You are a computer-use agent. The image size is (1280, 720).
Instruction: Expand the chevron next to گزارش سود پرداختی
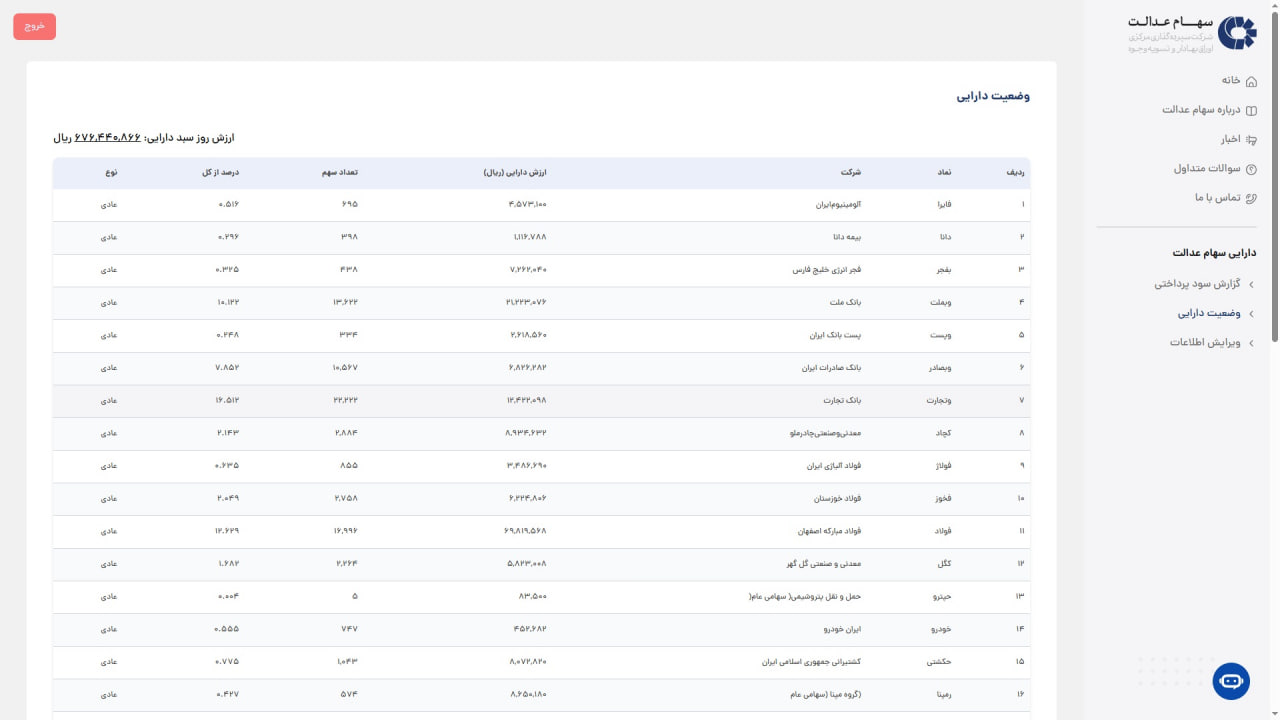tap(1251, 284)
